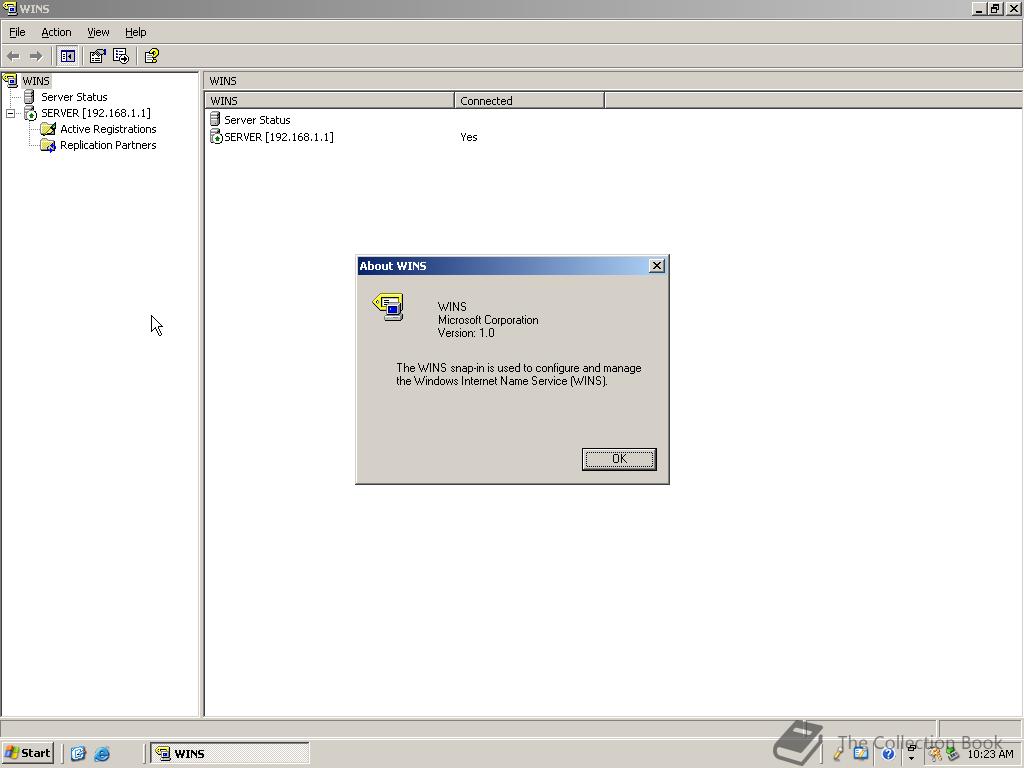Screen dimensions: 1024x768
Task: Sort by the WINS column header
Action: coord(329,101)
